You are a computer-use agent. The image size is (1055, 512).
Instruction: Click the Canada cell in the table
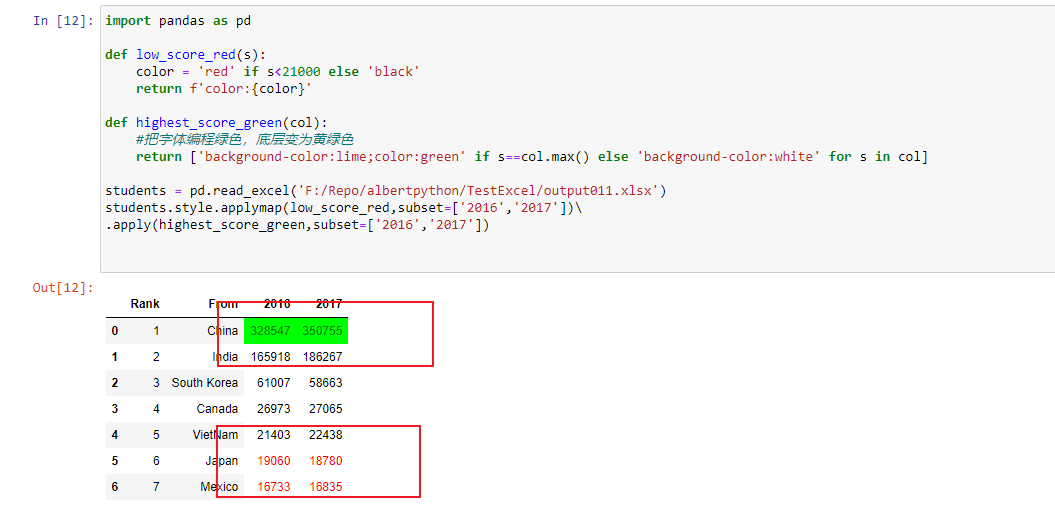[x=217, y=409]
